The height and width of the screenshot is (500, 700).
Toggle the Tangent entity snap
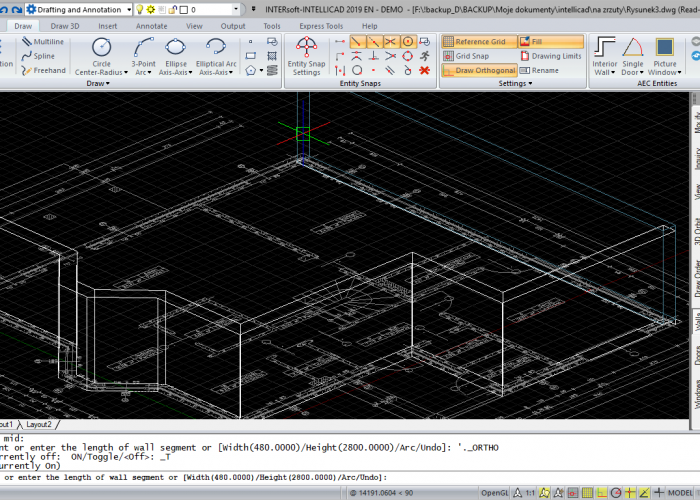(x=408, y=70)
